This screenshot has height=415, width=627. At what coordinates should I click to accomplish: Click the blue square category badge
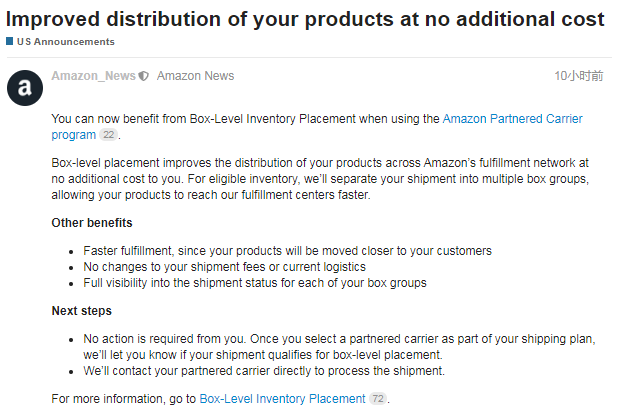(x=10, y=42)
